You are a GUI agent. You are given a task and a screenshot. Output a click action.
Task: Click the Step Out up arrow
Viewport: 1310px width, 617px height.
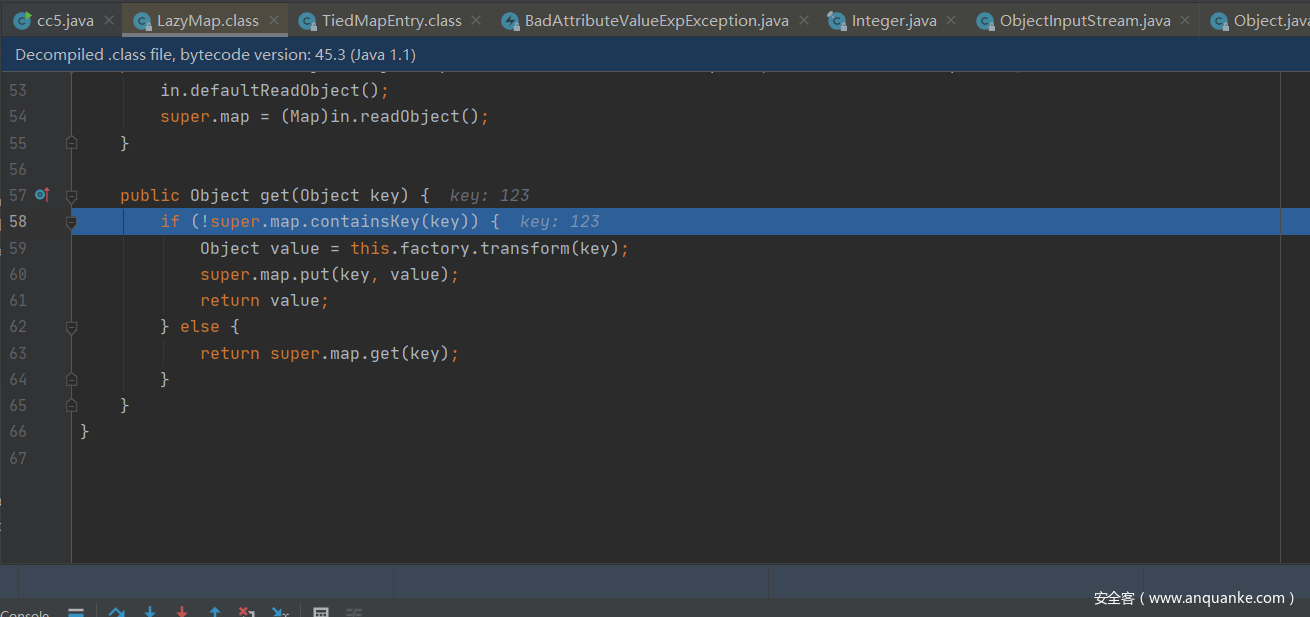pos(215,612)
